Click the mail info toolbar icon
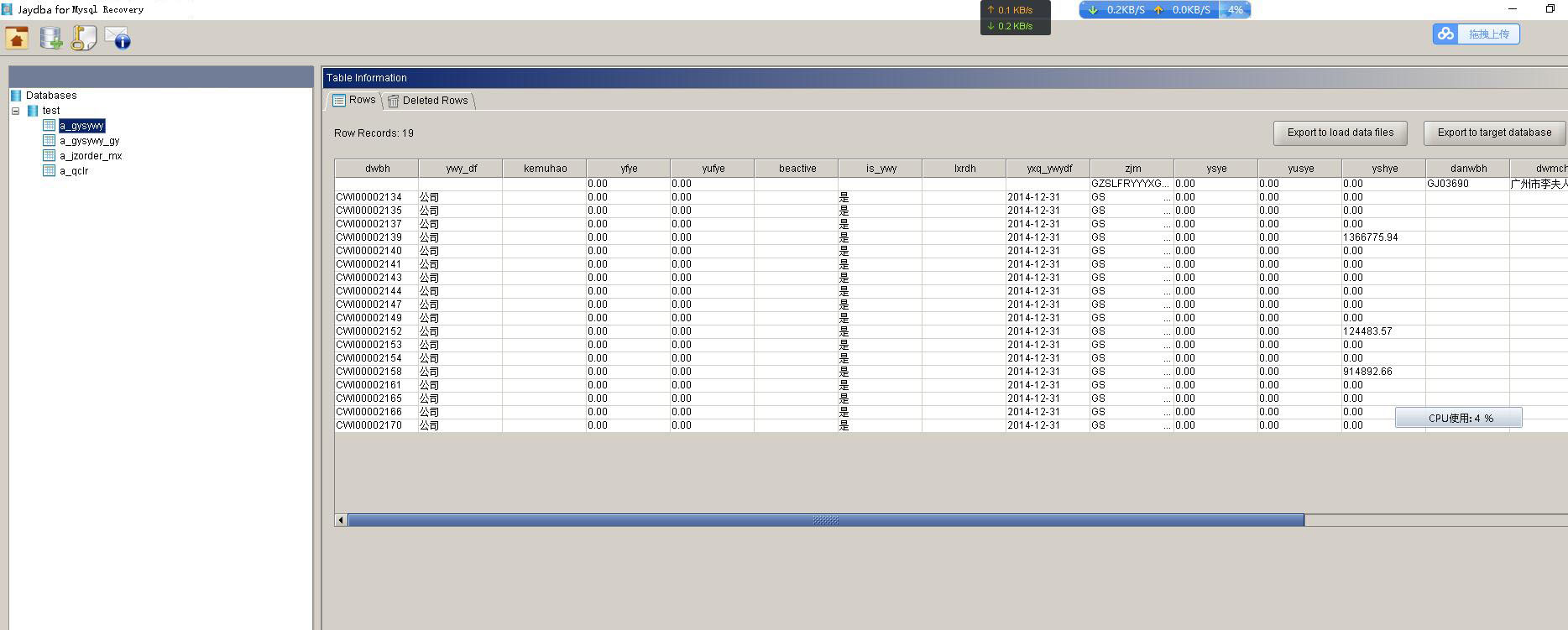 118,38
